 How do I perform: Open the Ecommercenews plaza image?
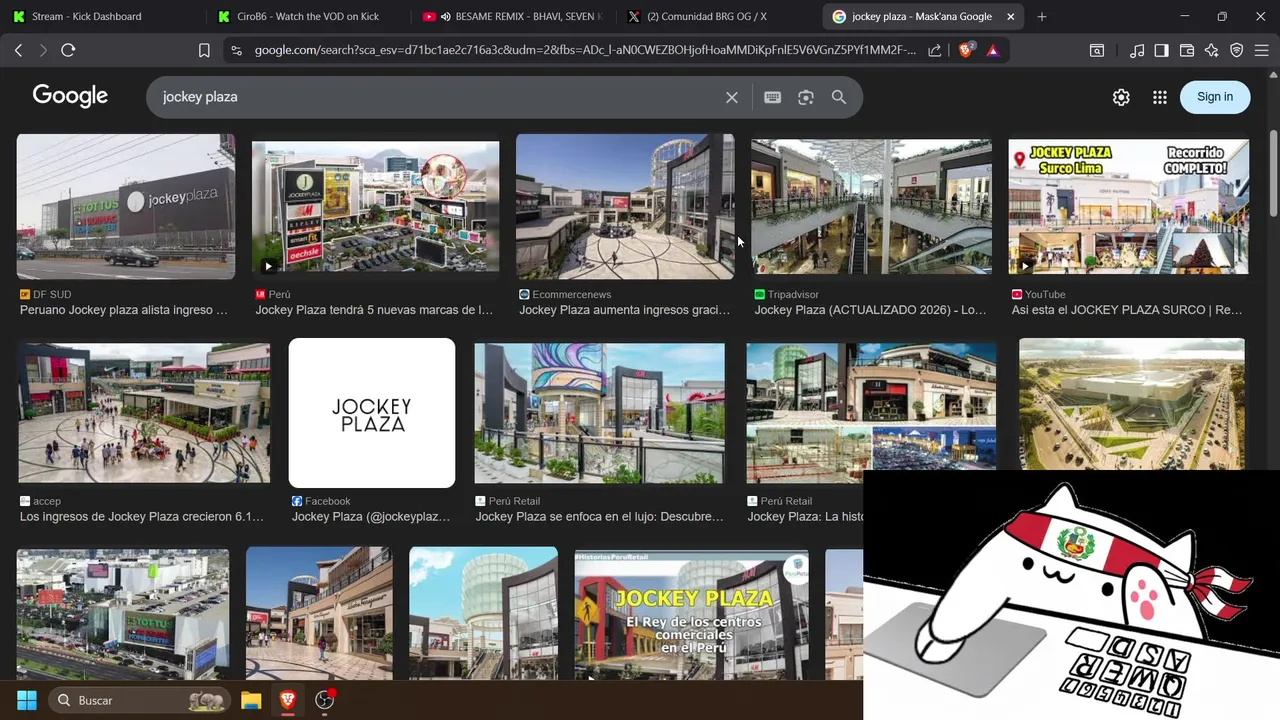625,207
